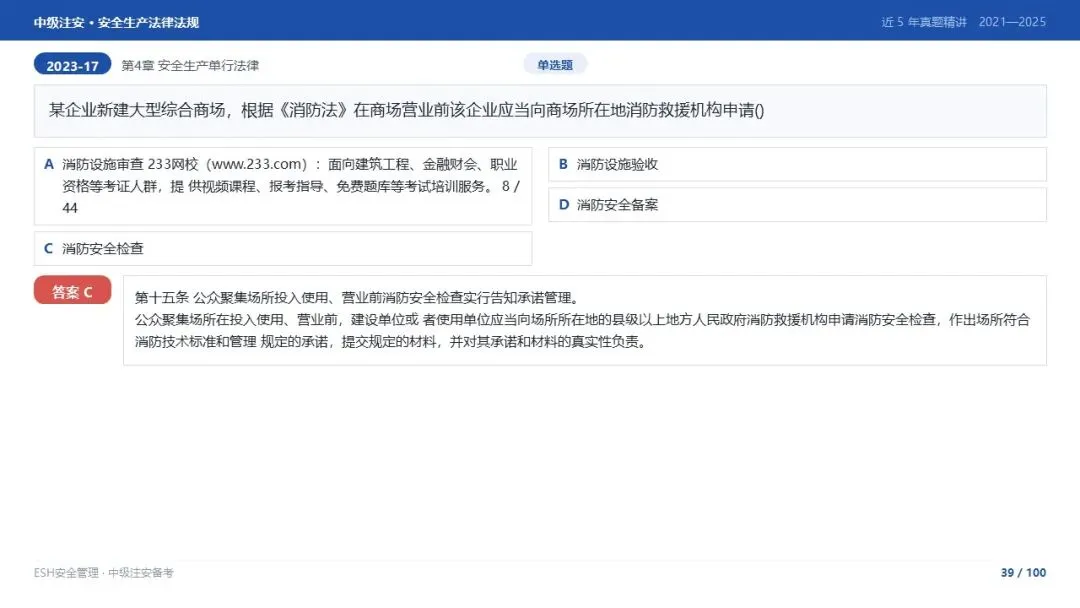The height and width of the screenshot is (608, 1080).
Task: Click the 2021—2025 year range text
Action: [1012, 22]
